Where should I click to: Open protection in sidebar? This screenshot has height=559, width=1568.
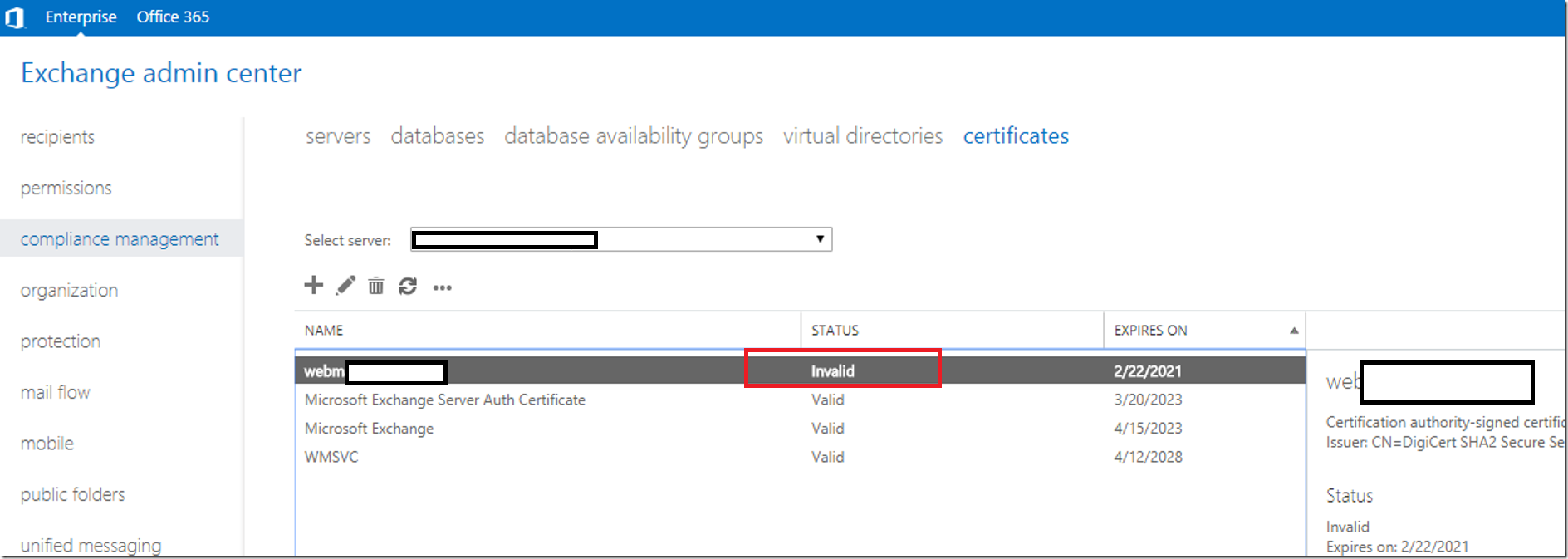[x=61, y=341]
